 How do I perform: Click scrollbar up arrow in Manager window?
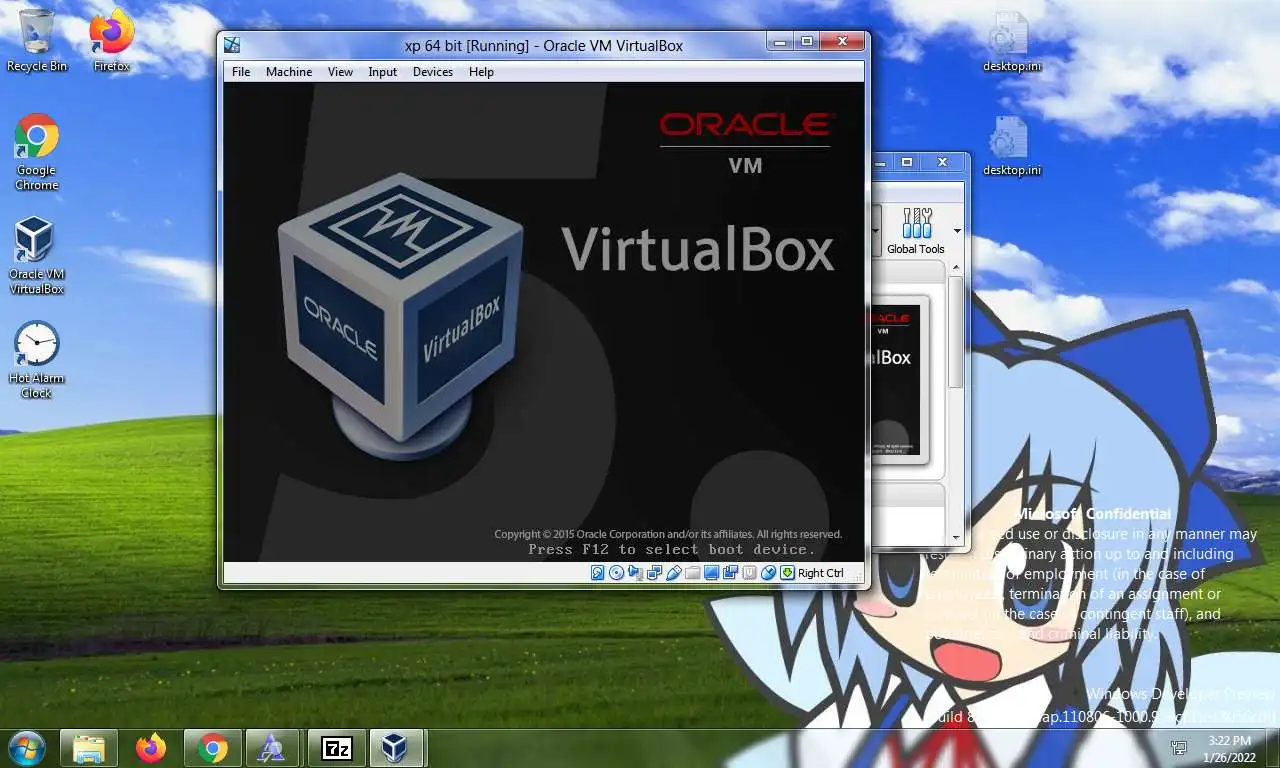coord(956,268)
